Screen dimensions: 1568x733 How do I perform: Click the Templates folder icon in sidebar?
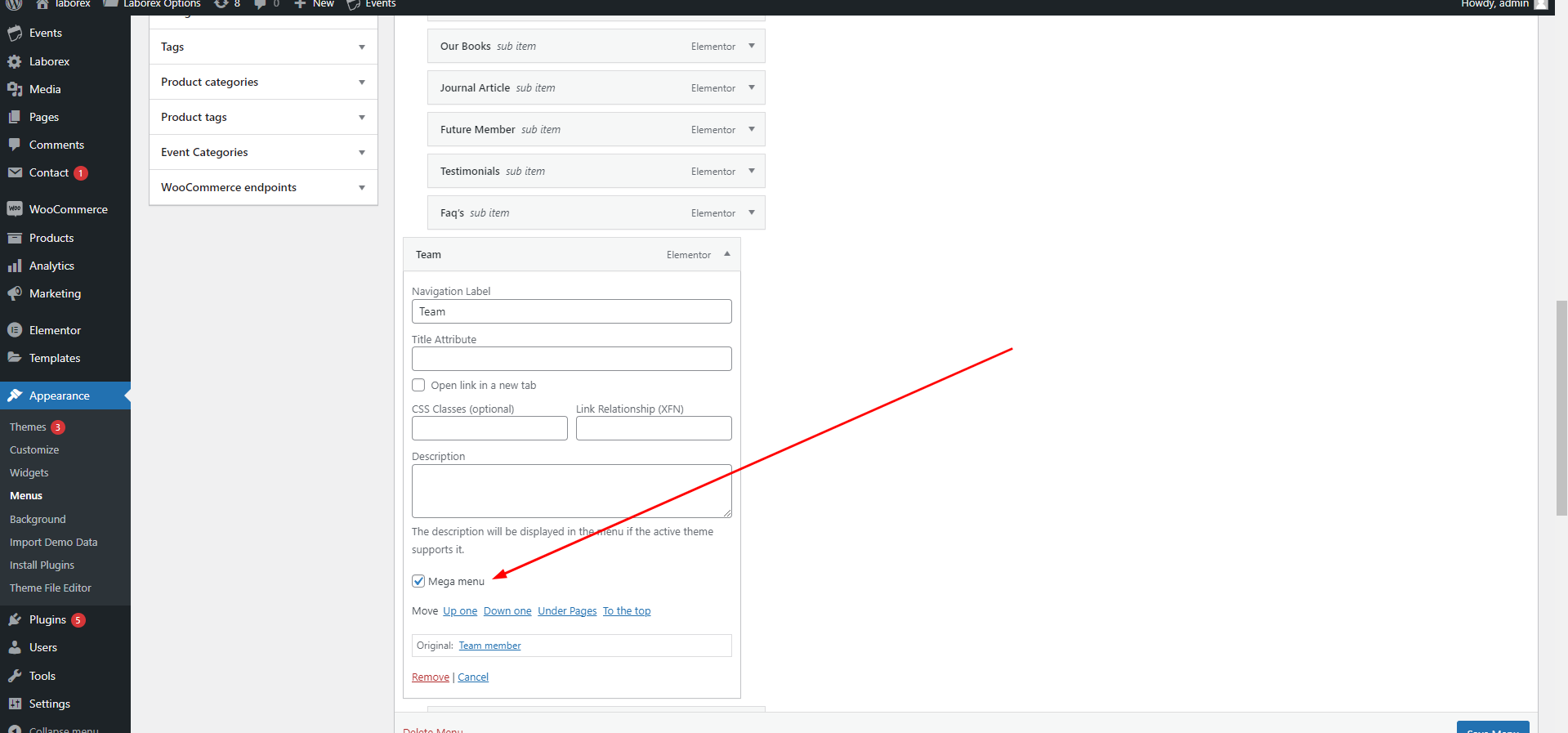(x=15, y=358)
